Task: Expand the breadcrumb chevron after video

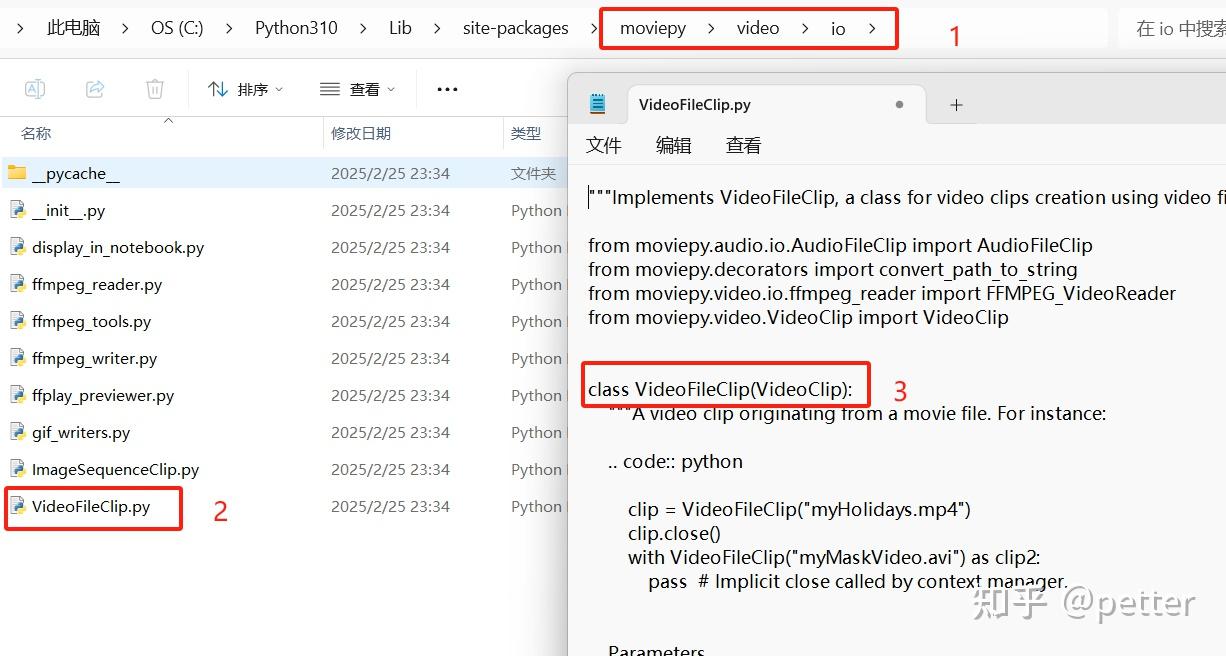Action: pyautogui.click(x=804, y=28)
